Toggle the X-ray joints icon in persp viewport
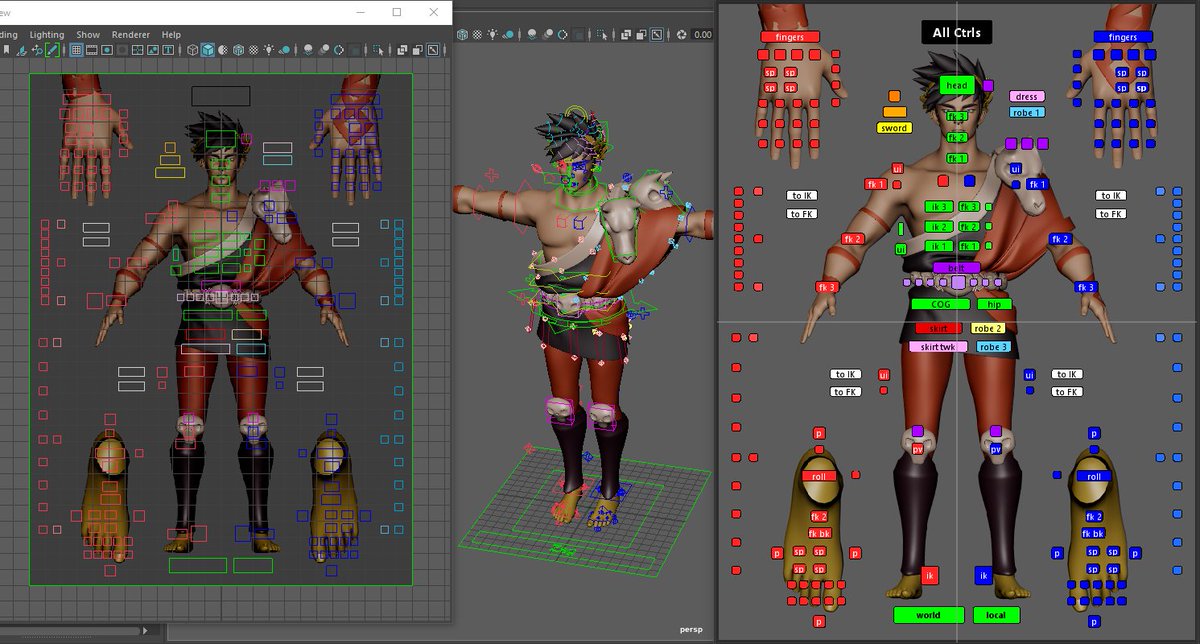1200x644 pixels. 641,35
